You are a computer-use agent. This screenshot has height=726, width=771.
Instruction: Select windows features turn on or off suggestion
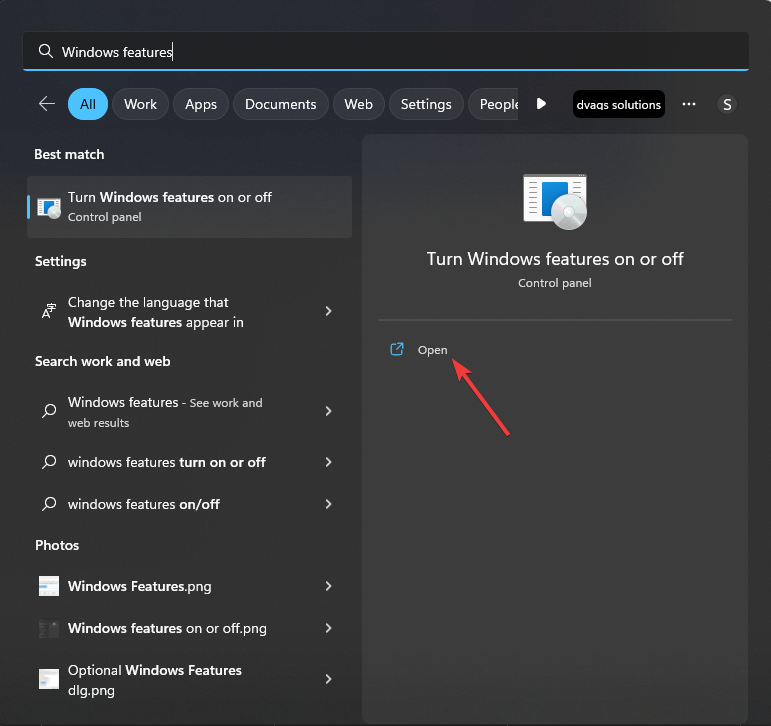pyautogui.click(x=189, y=462)
